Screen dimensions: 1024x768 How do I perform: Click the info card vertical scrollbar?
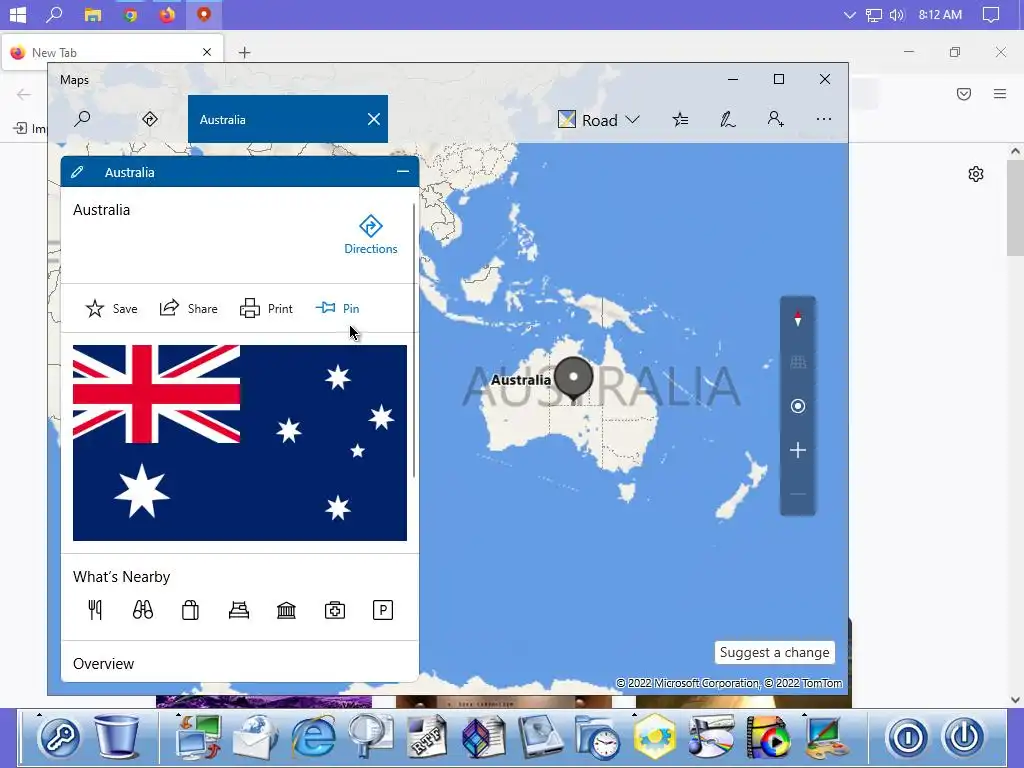click(414, 341)
